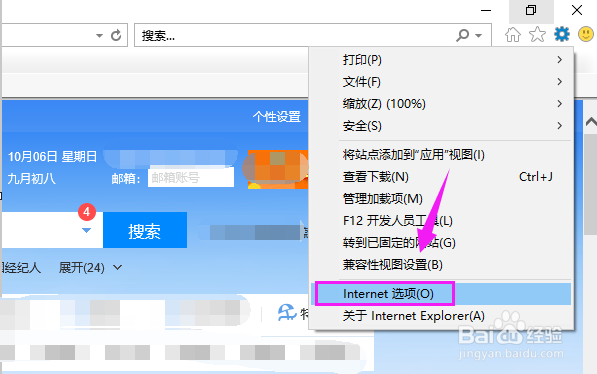
Task: Open the 打印(P) submenu
Action: 442,60
